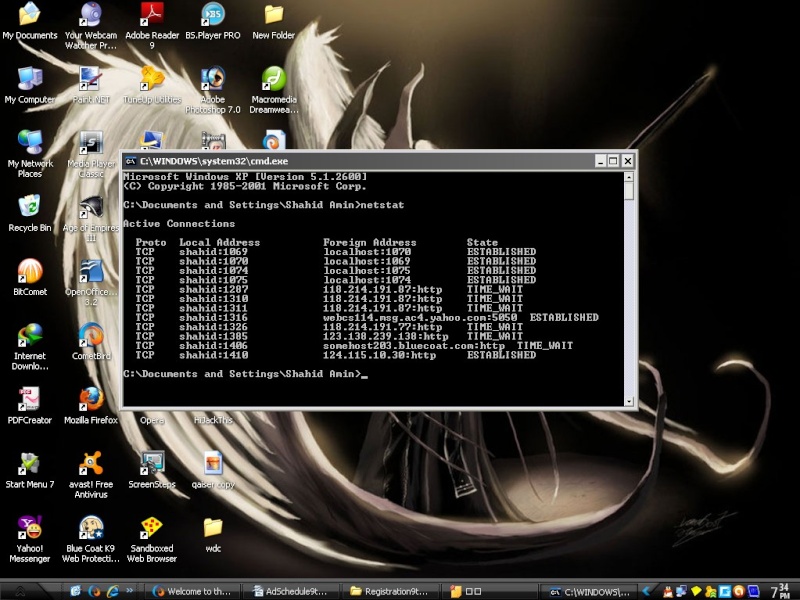
Task: Click the 'Local Address' column header text
Action: pyautogui.click(x=219, y=242)
